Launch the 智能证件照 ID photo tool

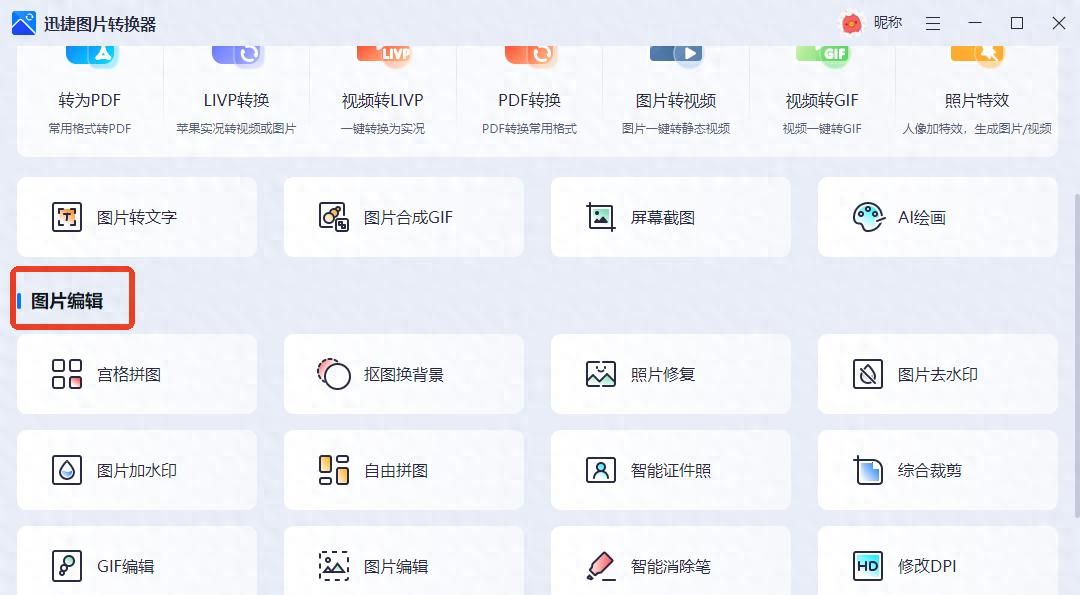click(670, 469)
